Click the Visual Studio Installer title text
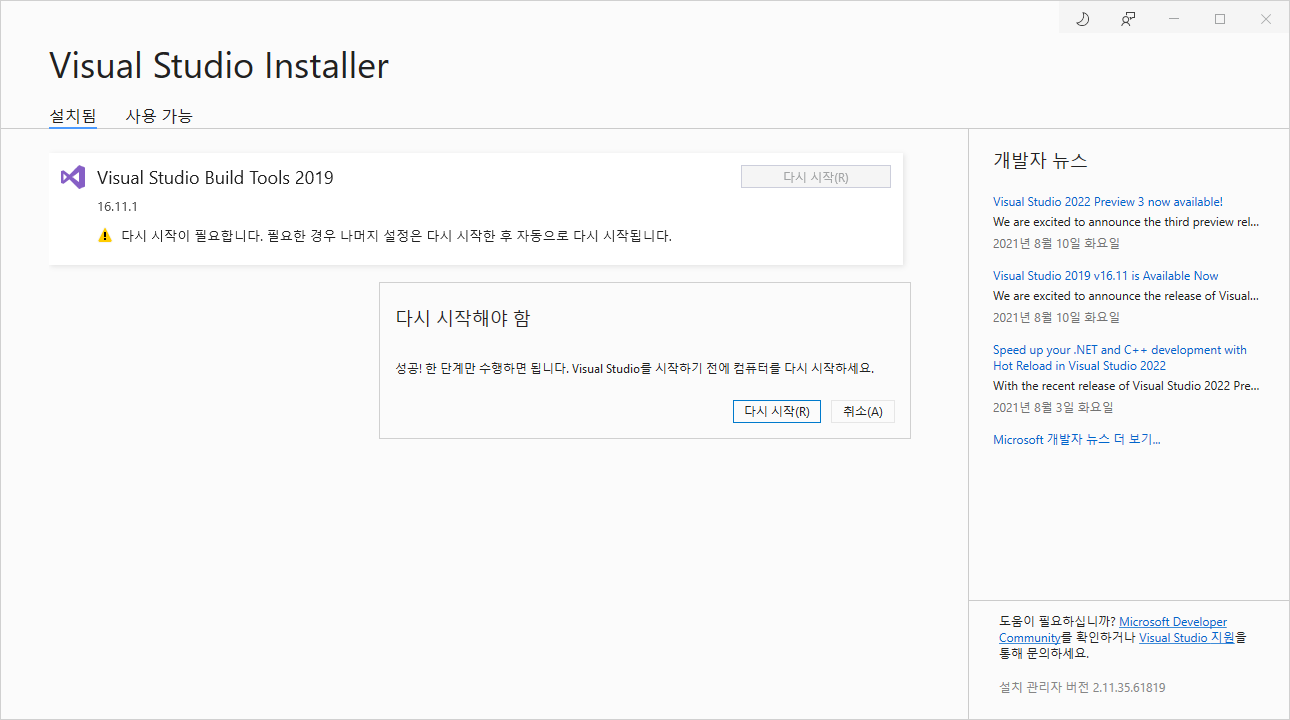 pos(219,66)
